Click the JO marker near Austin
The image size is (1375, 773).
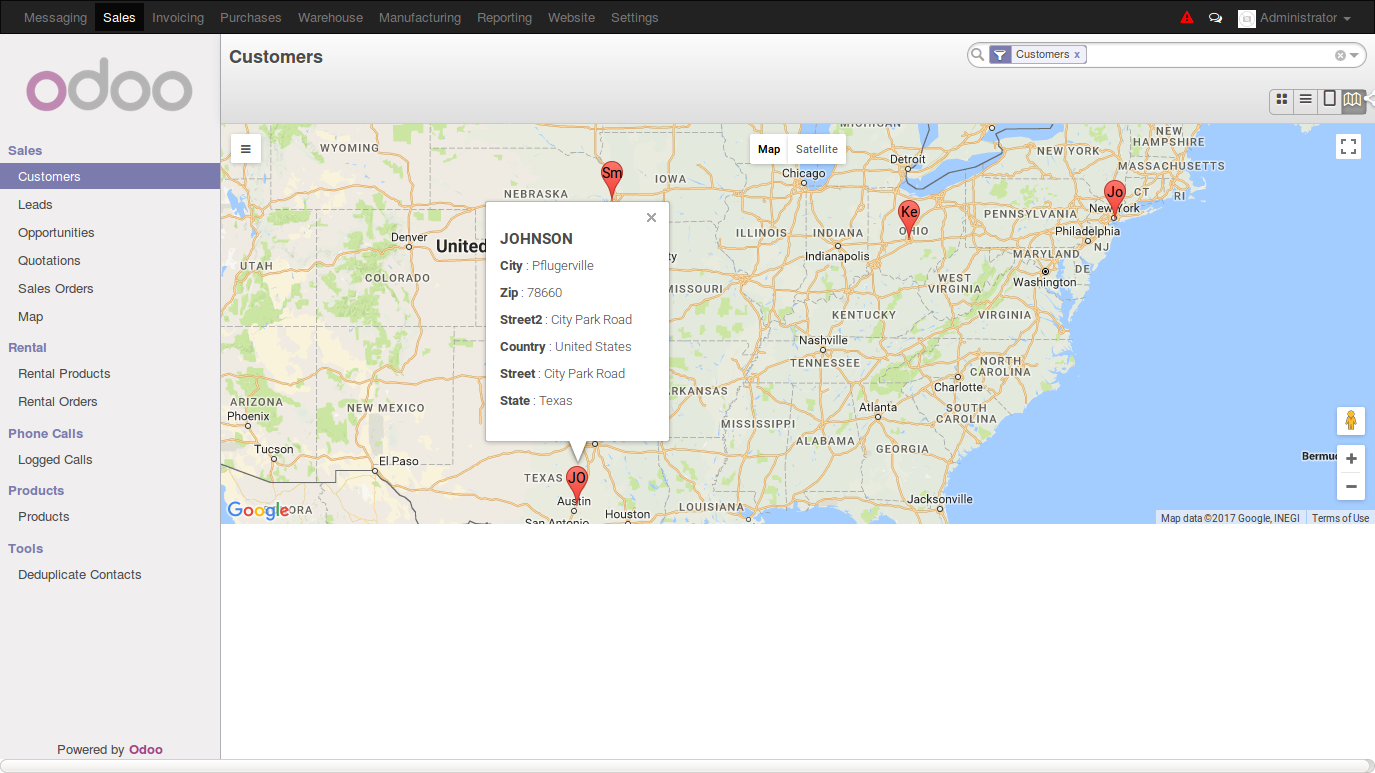[x=577, y=484]
